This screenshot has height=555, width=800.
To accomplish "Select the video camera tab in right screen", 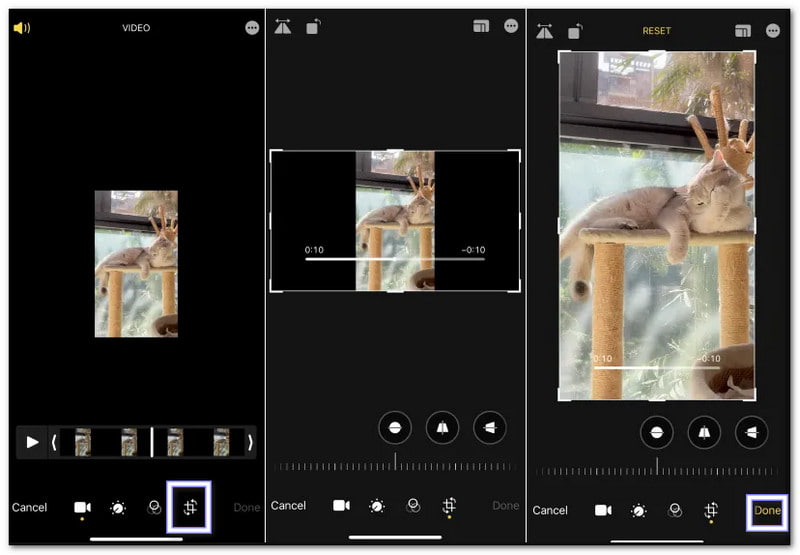I will pyautogui.click(x=603, y=510).
